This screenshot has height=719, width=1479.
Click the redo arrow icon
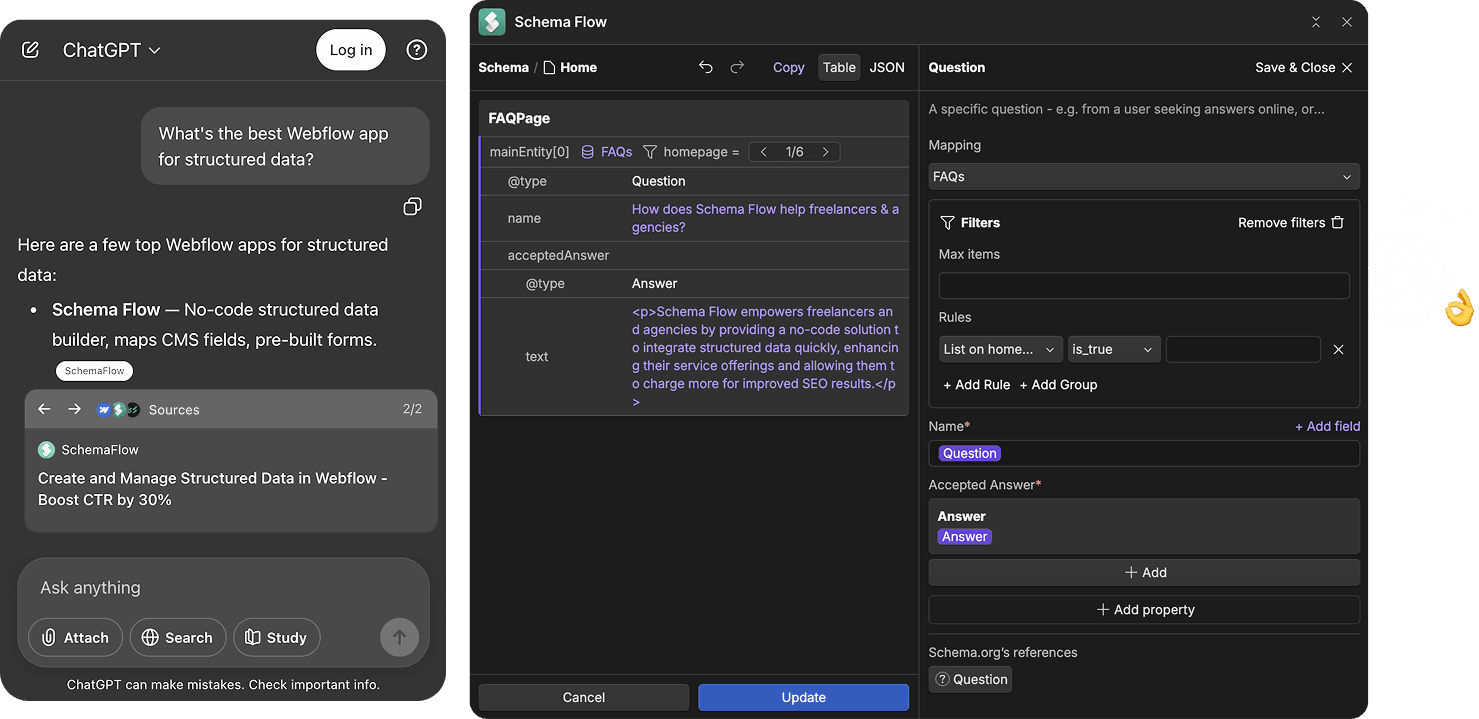click(x=737, y=67)
